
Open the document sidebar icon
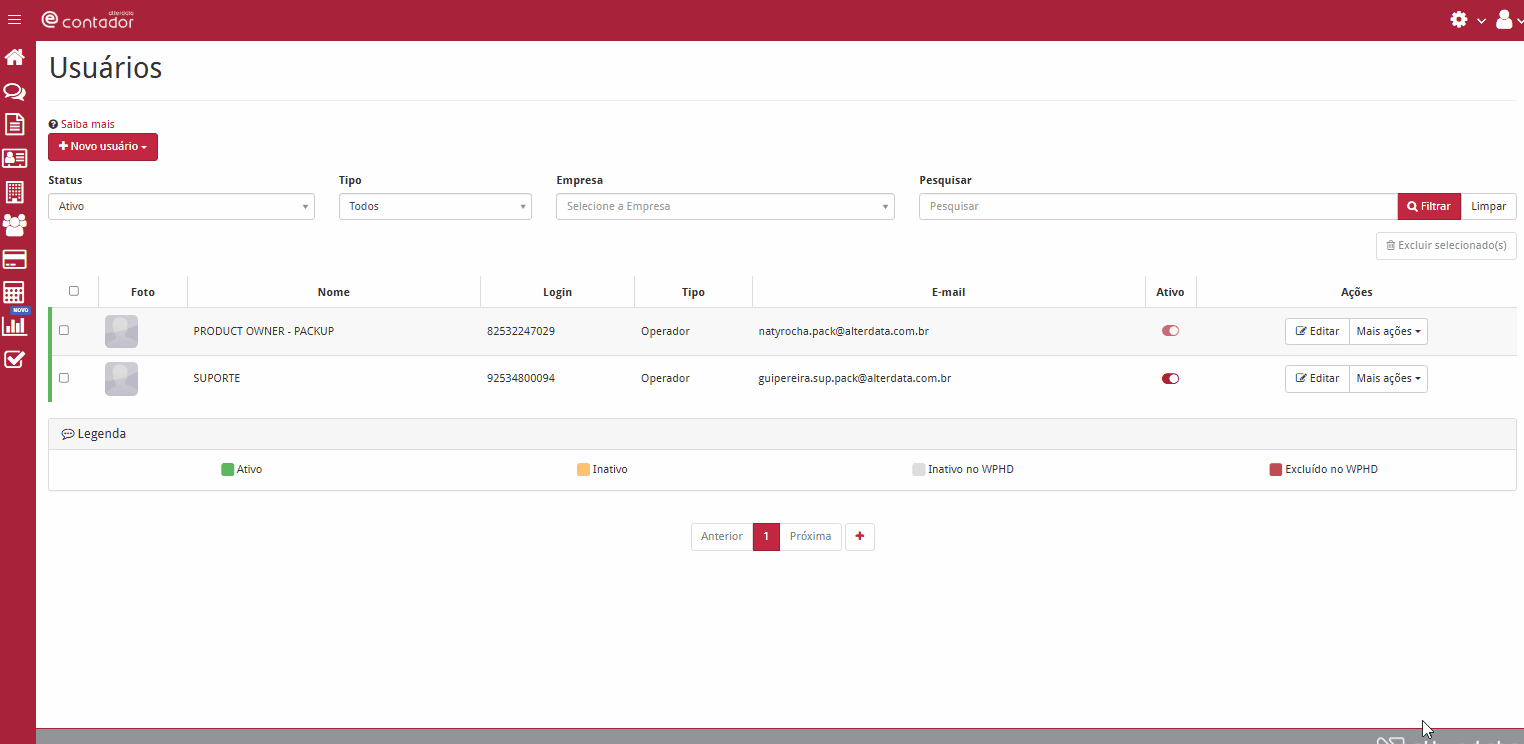click(14, 124)
